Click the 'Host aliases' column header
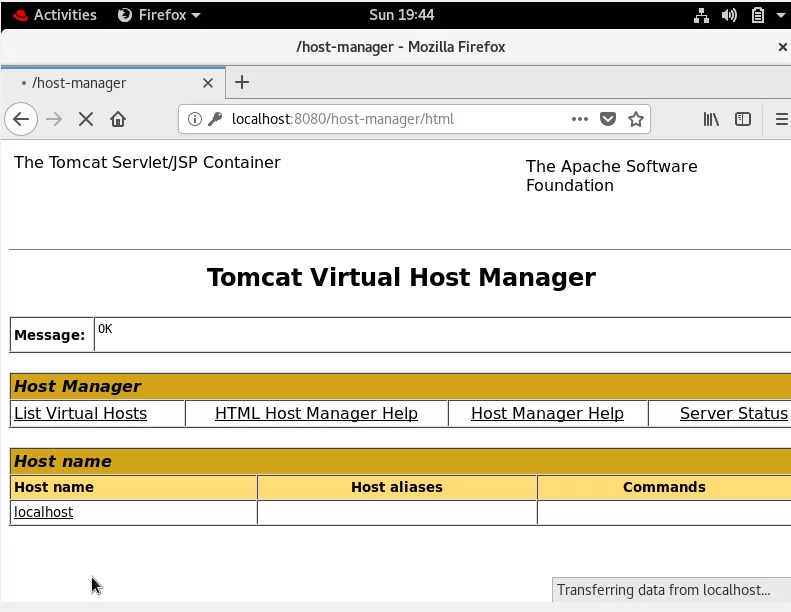Image resolution: width=791 pixels, height=612 pixels. point(397,487)
